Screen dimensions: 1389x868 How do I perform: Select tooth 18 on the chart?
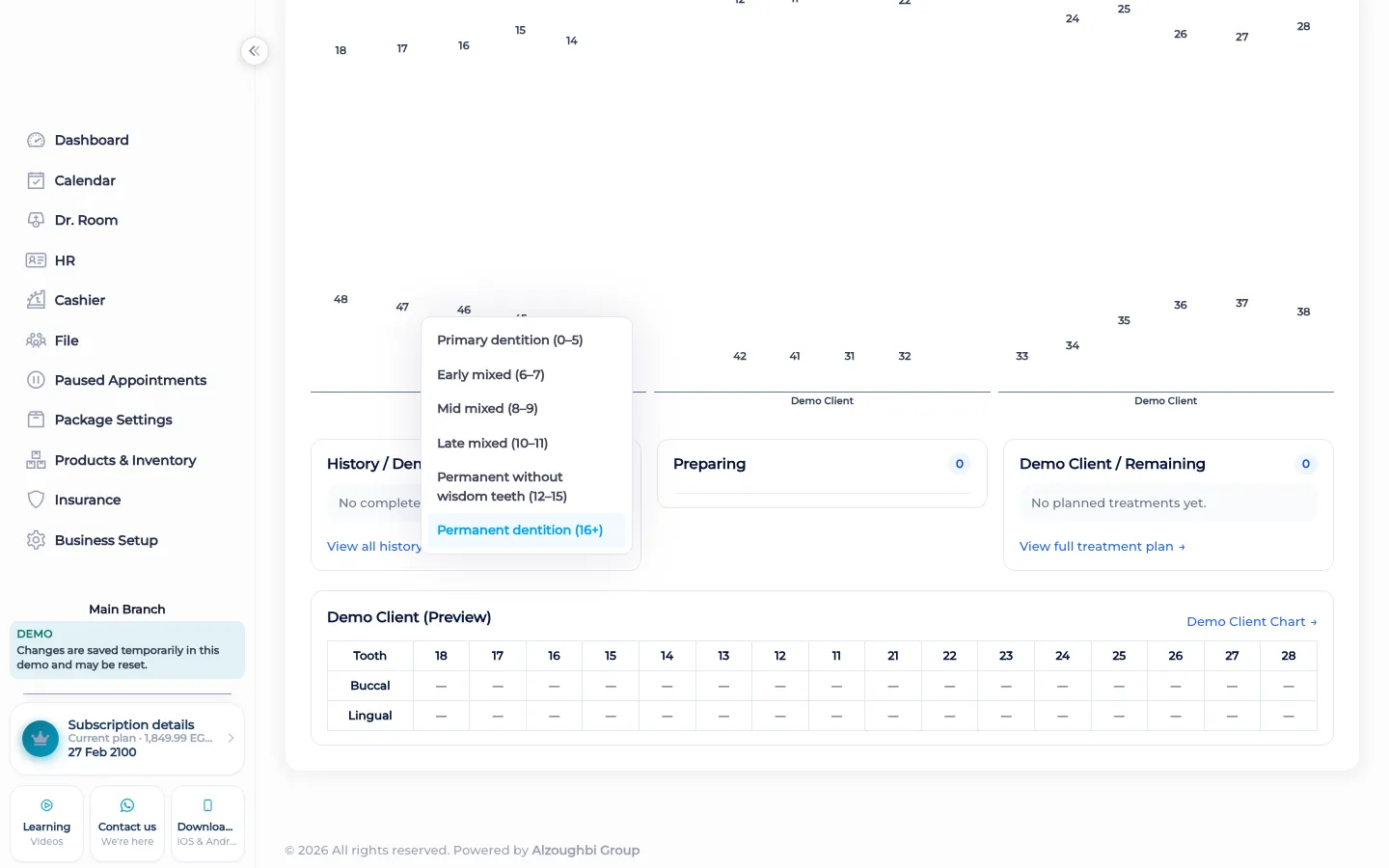coord(340,50)
